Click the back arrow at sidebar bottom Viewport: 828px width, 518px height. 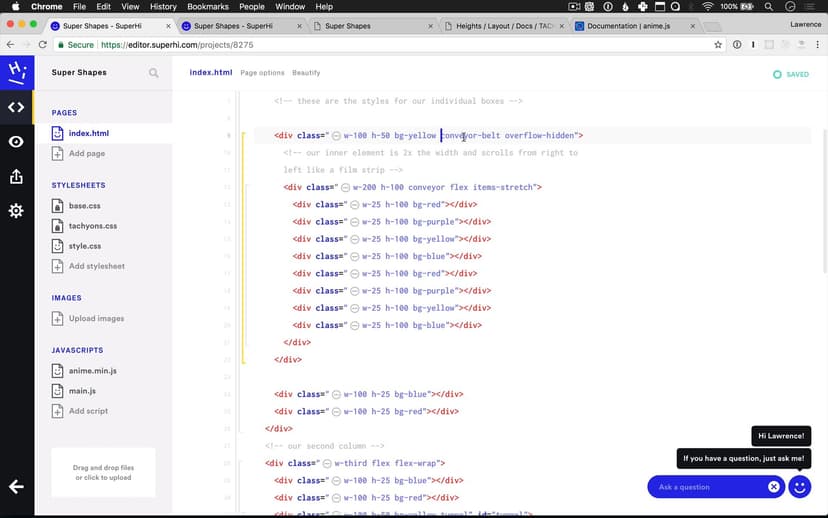(16, 487)
